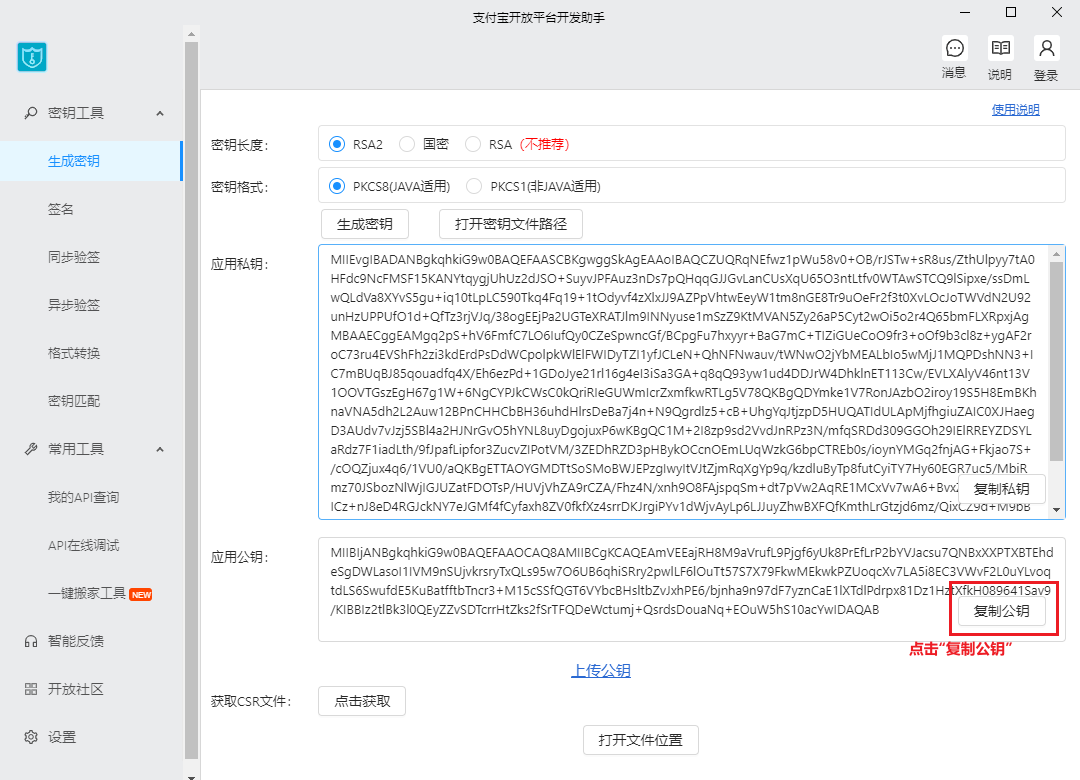Click the sidebar scrollbar up arrow
The height and width of the screenshot is (780, 1080).
191,34
